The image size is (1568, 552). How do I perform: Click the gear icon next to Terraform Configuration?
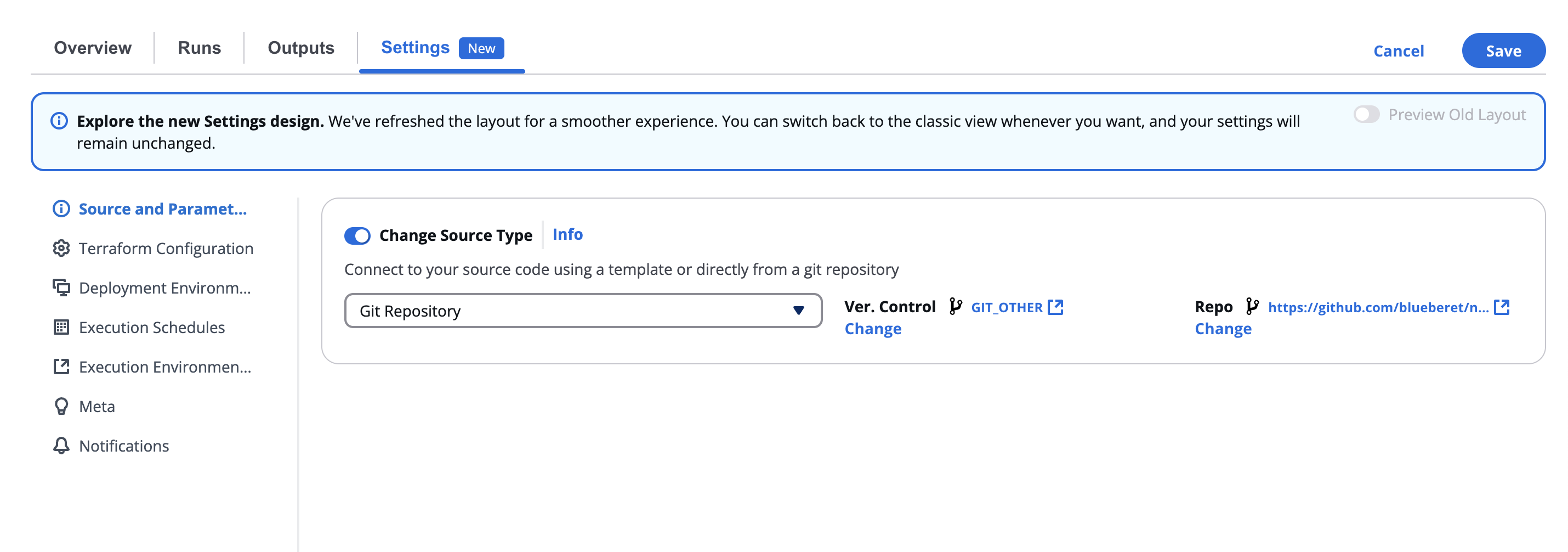click(x=60, y=248)
